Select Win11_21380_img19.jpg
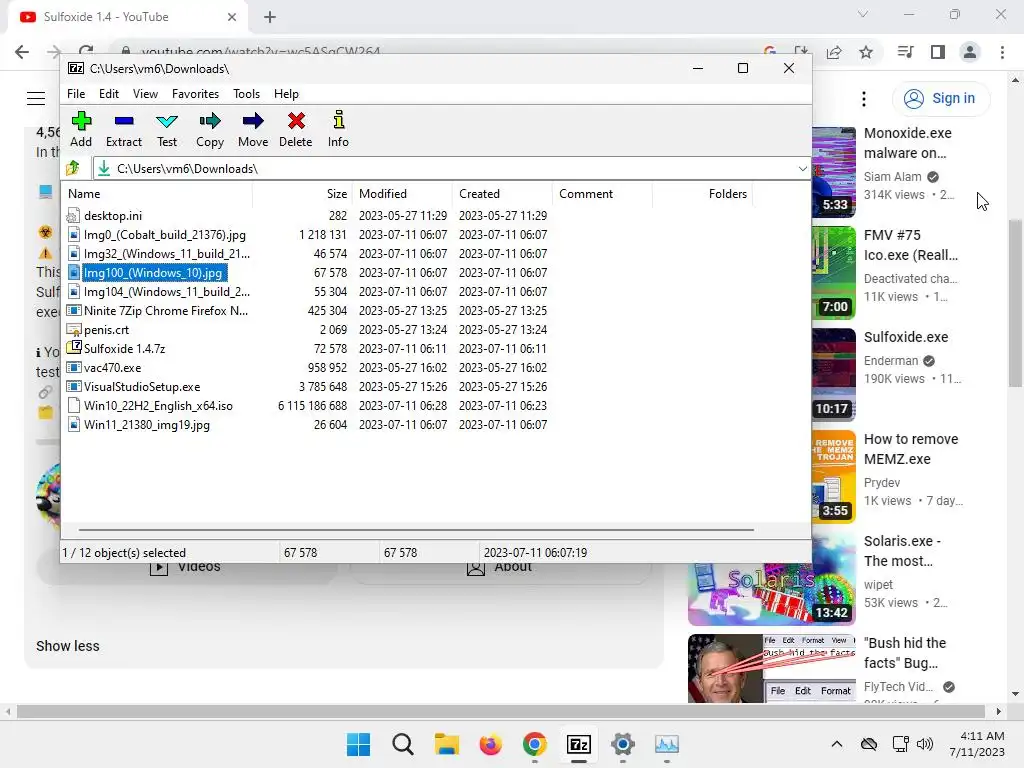This screenshot has height=768, width=1024. [x=147, y=424]
